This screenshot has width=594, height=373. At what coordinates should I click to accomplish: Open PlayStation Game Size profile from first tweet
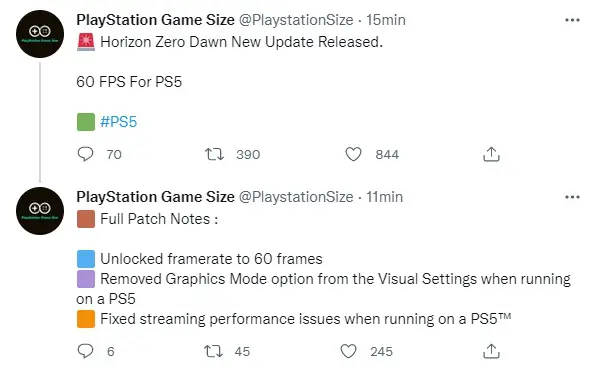155,20
